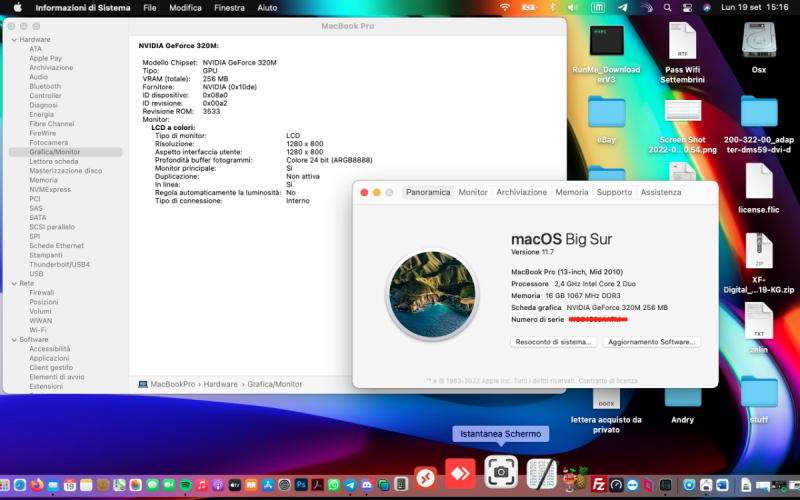Launch the Music app from dock
Viewport: 800px width, 500px height.
202,485
